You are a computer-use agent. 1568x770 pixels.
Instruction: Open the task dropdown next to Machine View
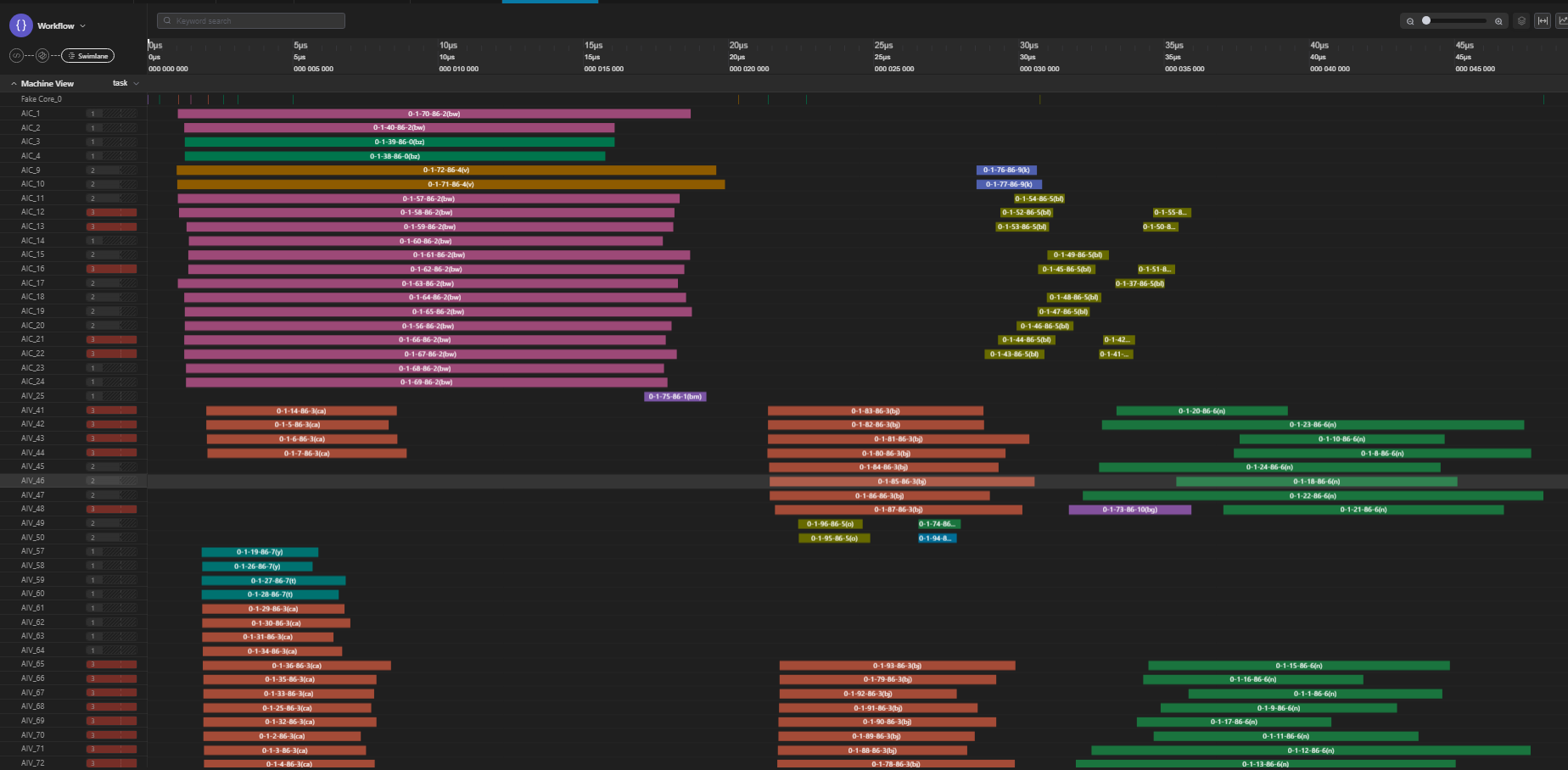click(x=126, y=83)
